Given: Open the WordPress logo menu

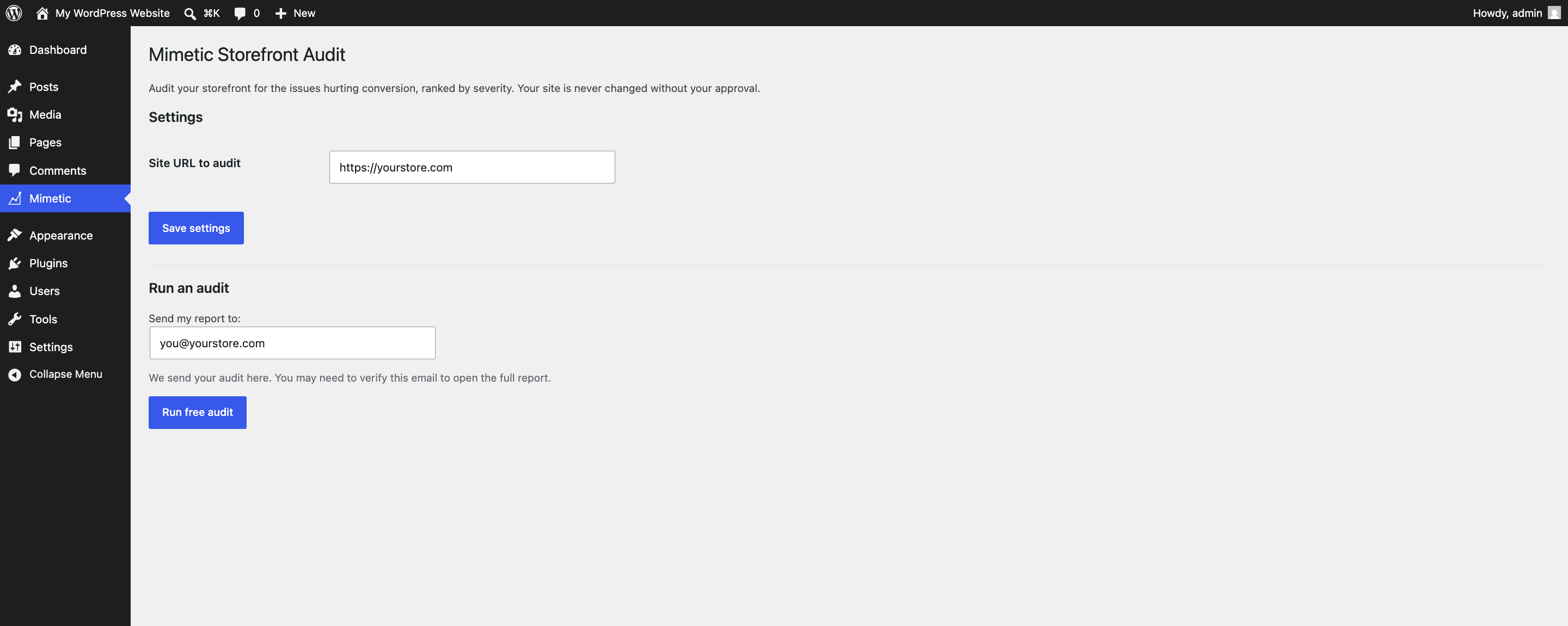Looking at the screenshot, I should (x=14, y=13).
